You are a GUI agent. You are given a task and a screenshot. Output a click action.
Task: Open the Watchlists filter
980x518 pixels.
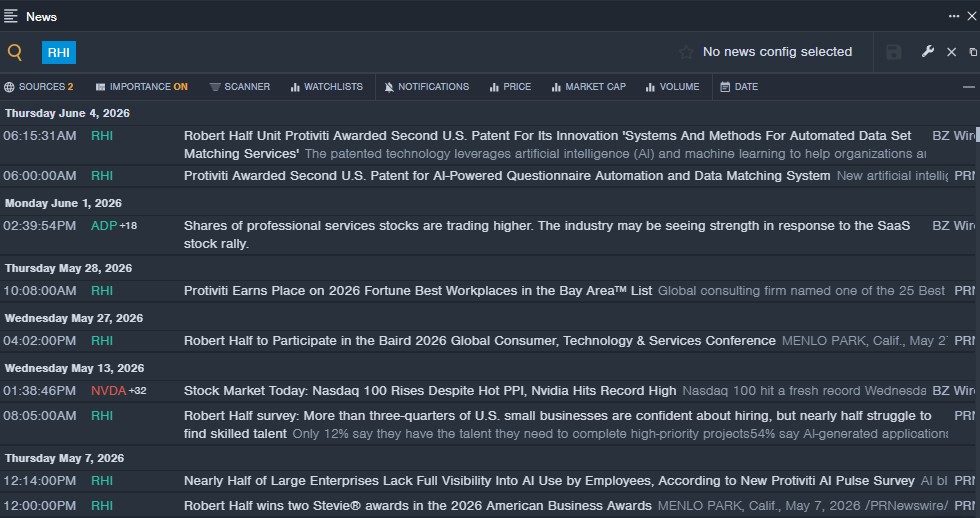click(x=327, y=87)
